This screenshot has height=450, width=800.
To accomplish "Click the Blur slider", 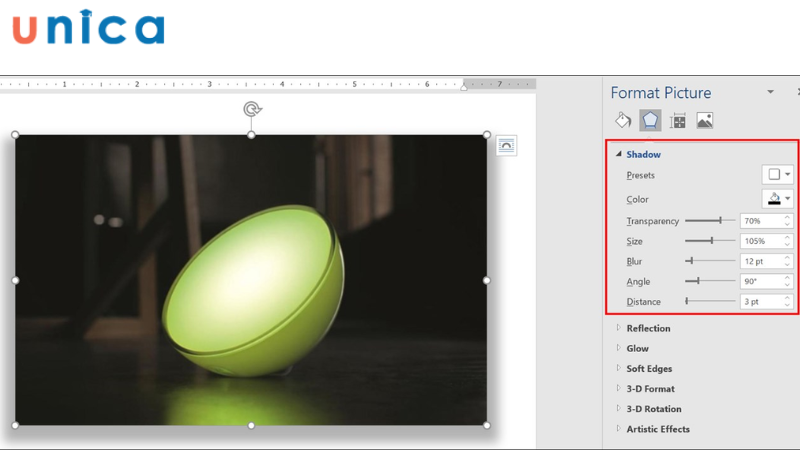I will 710,261.
